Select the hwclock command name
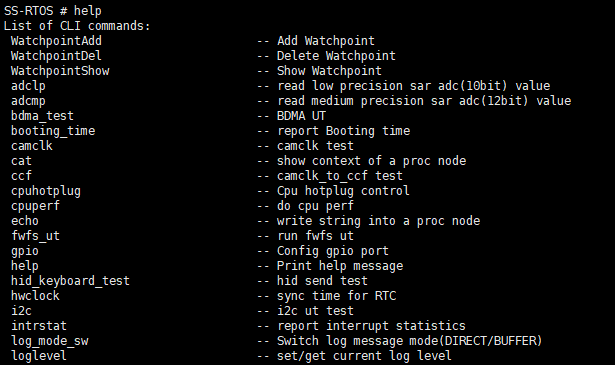 35,296
